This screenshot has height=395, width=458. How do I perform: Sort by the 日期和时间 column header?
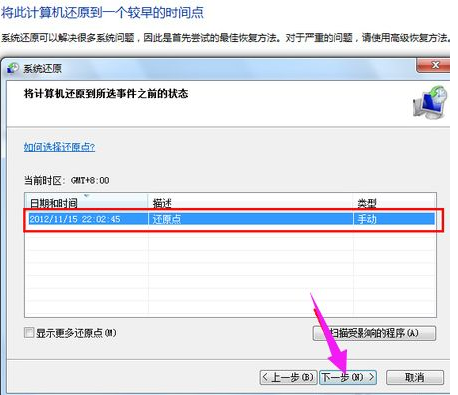tap(87, 202)
